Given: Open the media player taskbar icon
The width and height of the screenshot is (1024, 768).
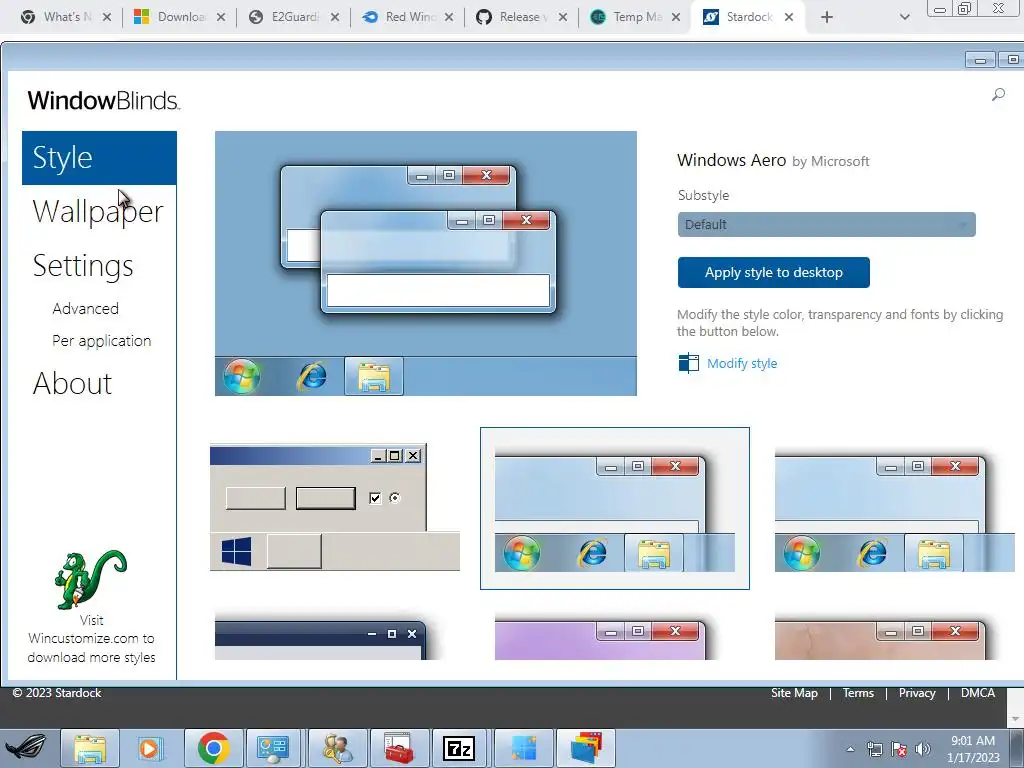Looking at the screenshot, I should pos(150,748).
